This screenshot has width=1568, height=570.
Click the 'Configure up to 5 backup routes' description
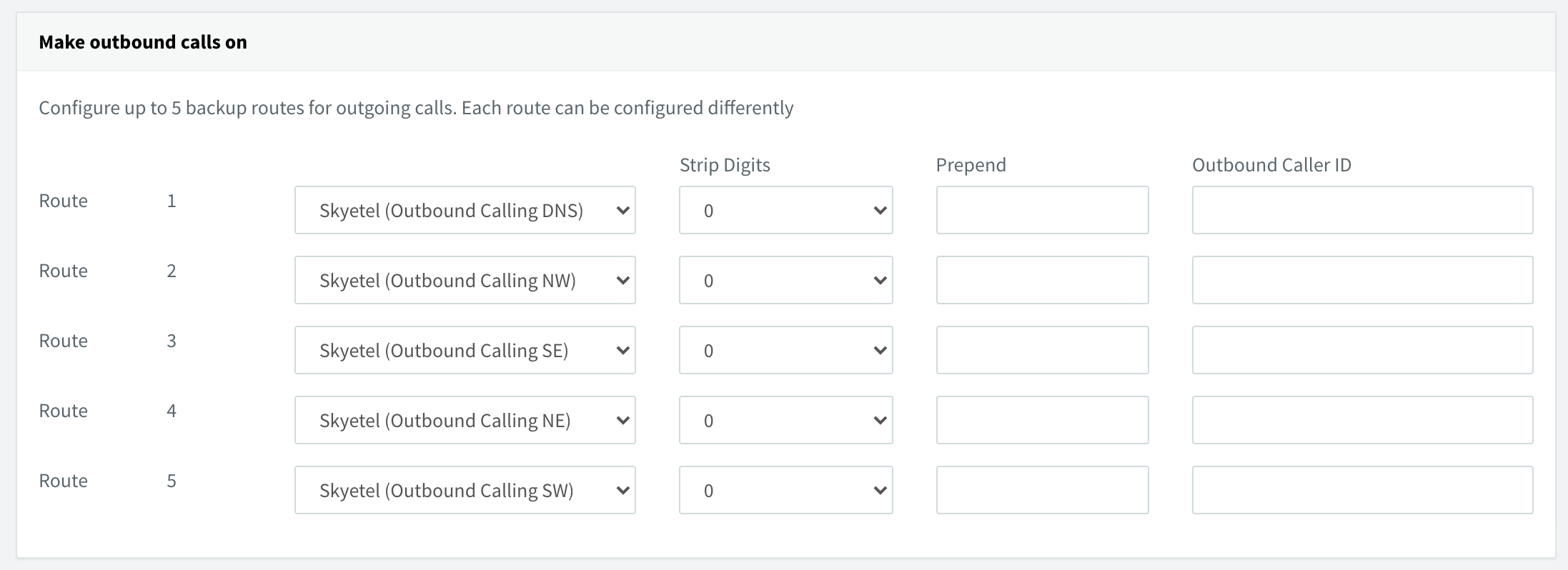click(x=416, y=108)
